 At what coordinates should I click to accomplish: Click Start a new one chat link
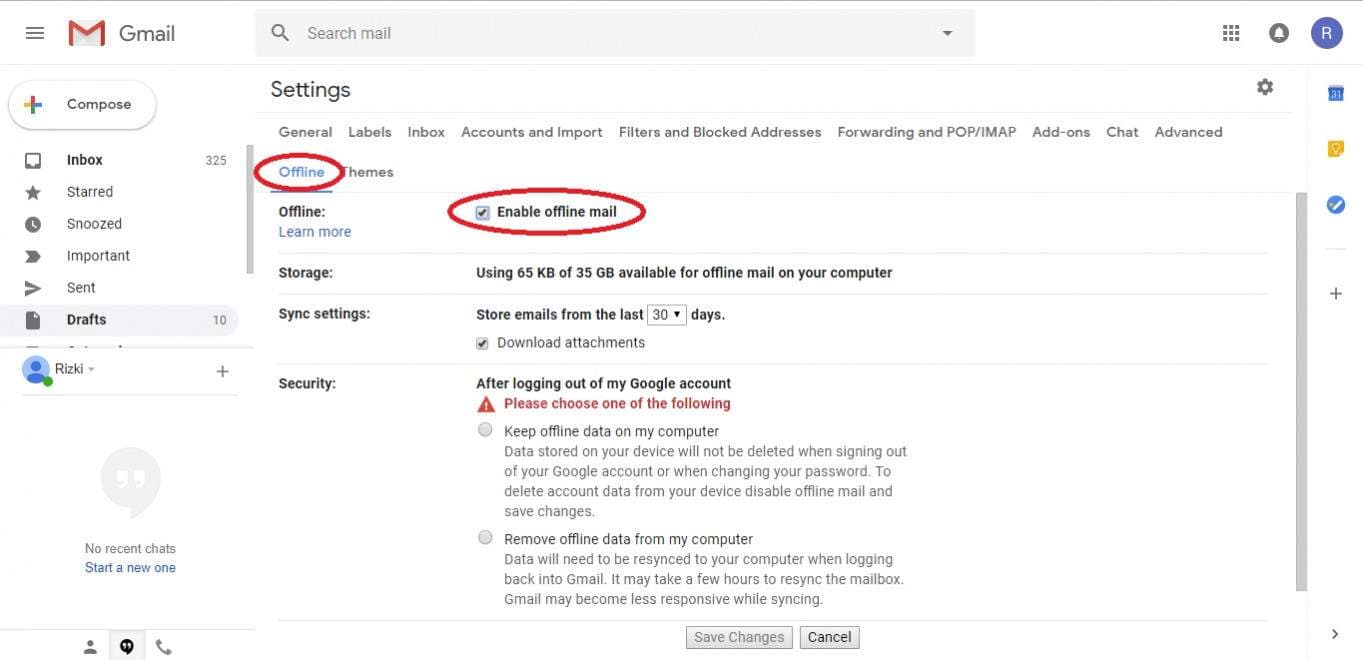(130, 568)
